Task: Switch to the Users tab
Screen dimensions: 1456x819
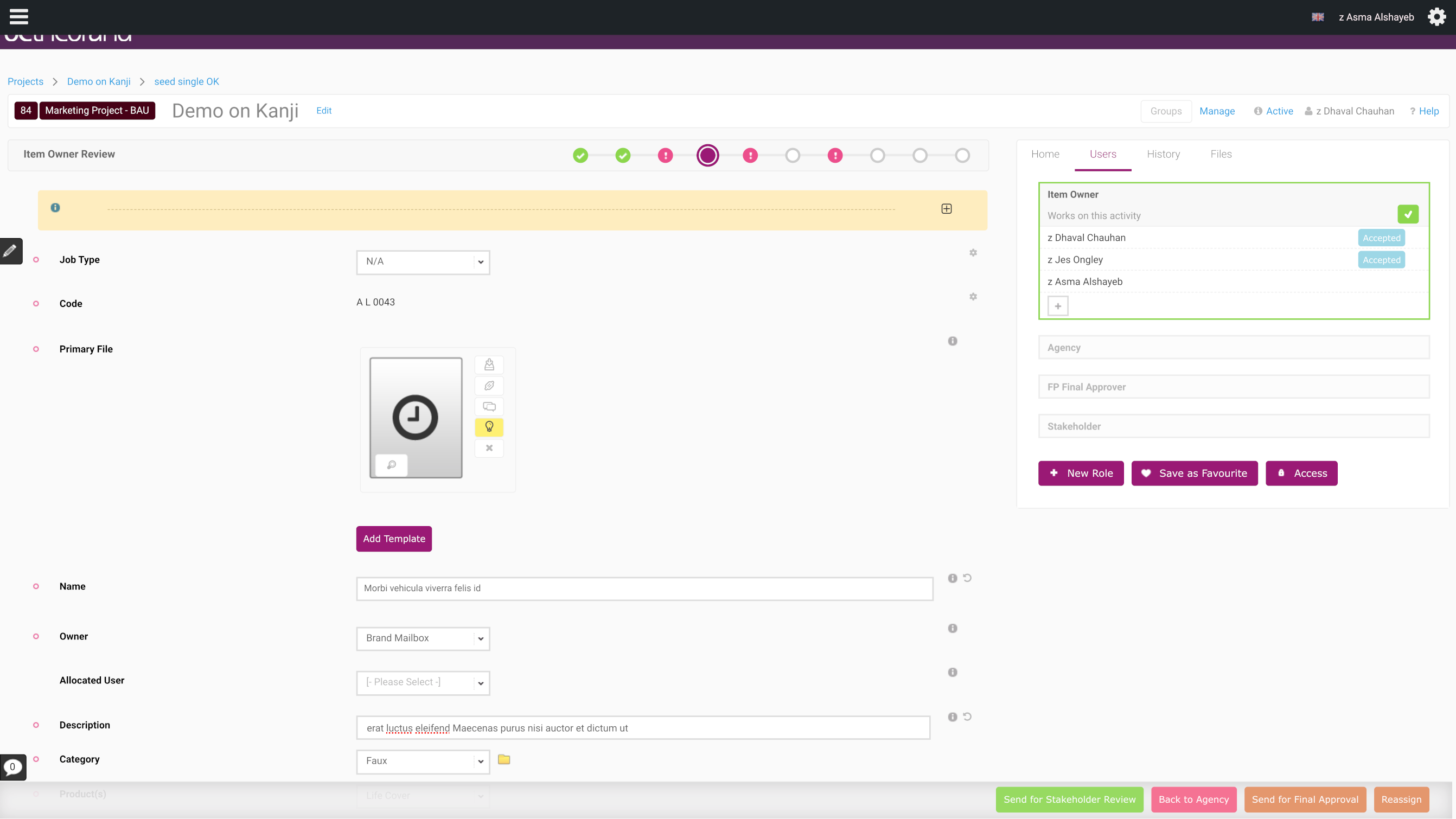Action: [1103, 154]
